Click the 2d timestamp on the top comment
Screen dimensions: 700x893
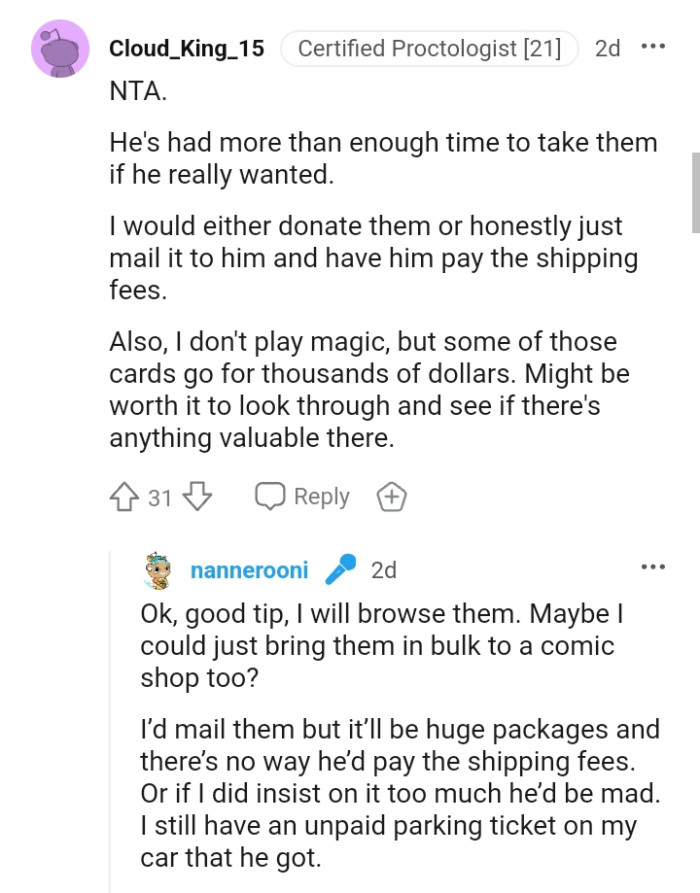[x=607, y=48]
